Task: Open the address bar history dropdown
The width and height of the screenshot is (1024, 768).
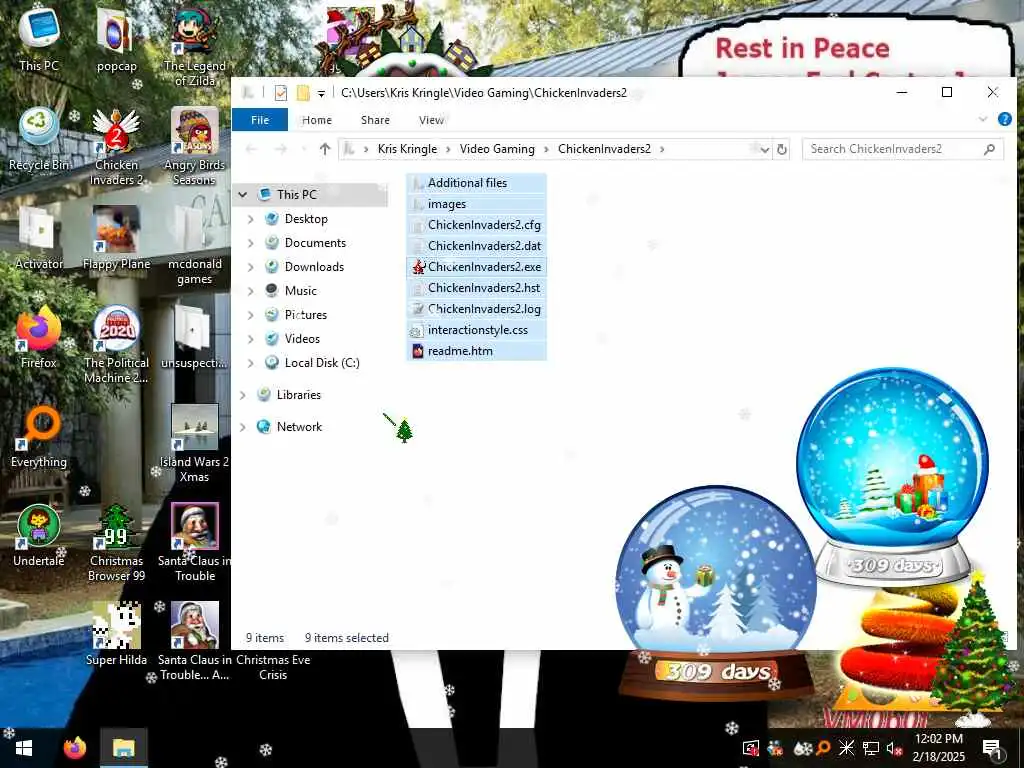Action: (765, 150)
